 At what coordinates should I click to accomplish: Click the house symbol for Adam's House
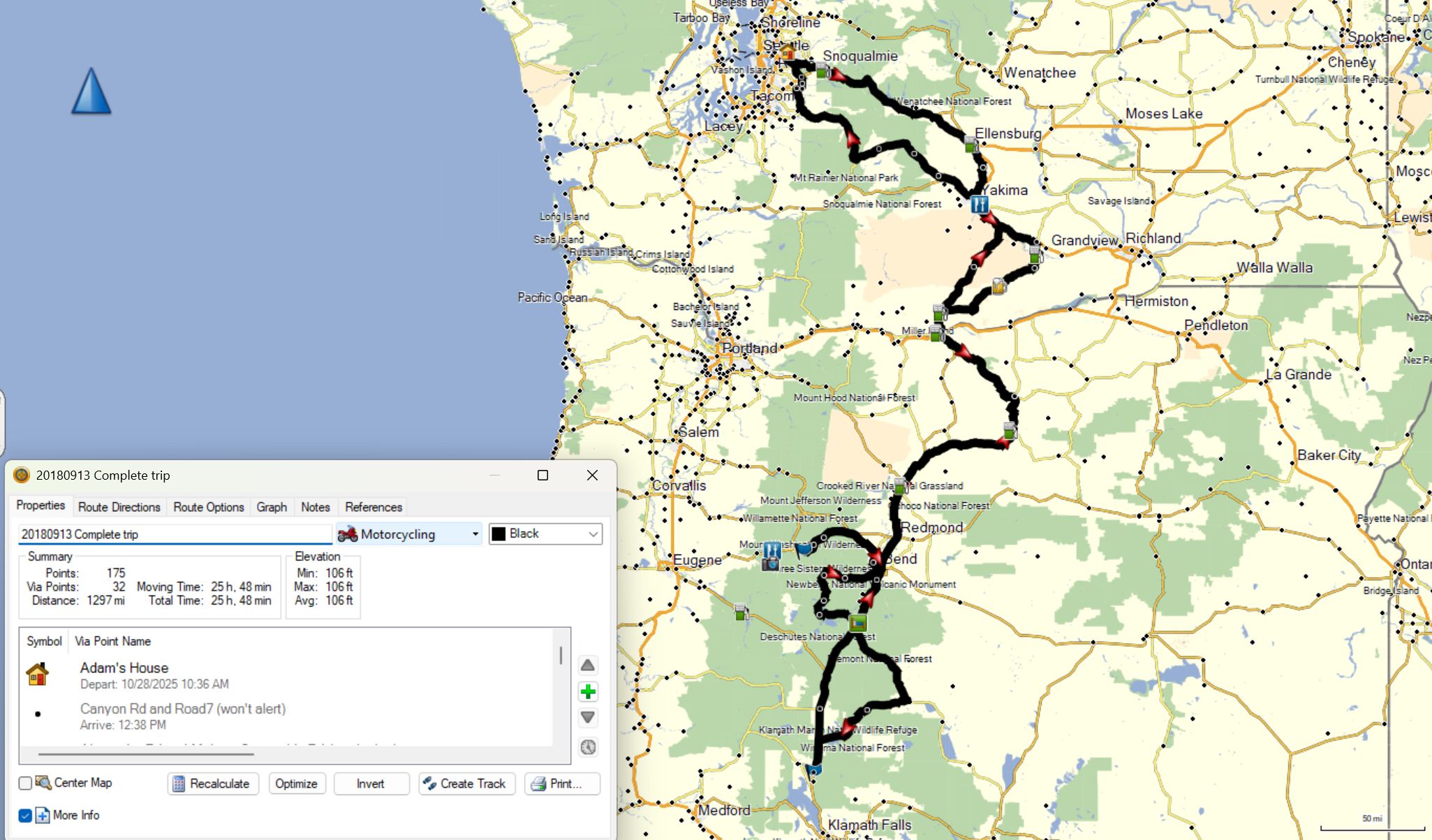pos(38,675)
